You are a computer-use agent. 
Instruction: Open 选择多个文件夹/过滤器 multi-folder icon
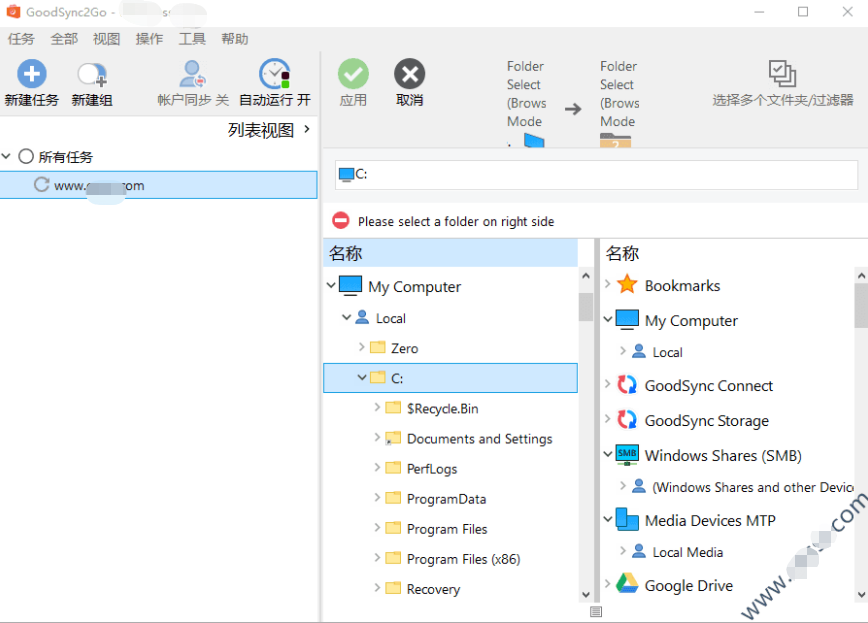point(782,74)
